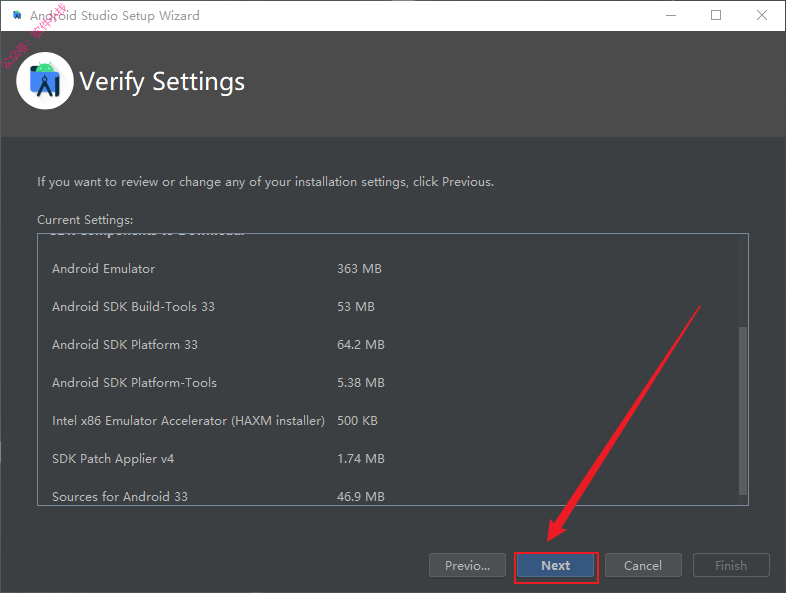Click the Current Settings label
786x593 pixels.
[85, 220]
